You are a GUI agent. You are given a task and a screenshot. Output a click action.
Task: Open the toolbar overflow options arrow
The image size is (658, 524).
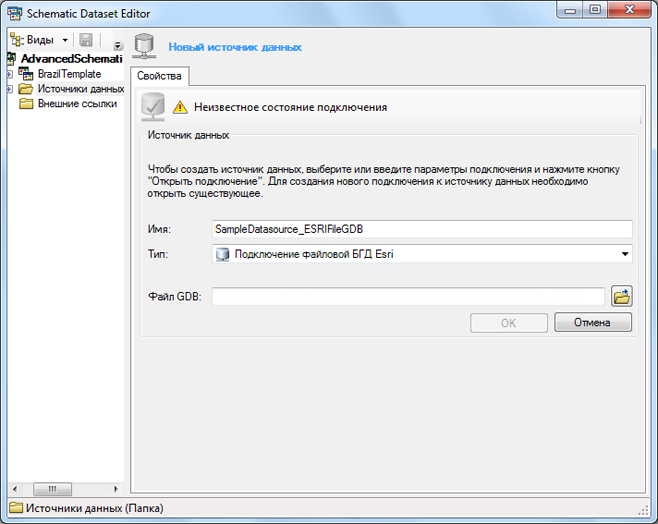click(118, 45)
